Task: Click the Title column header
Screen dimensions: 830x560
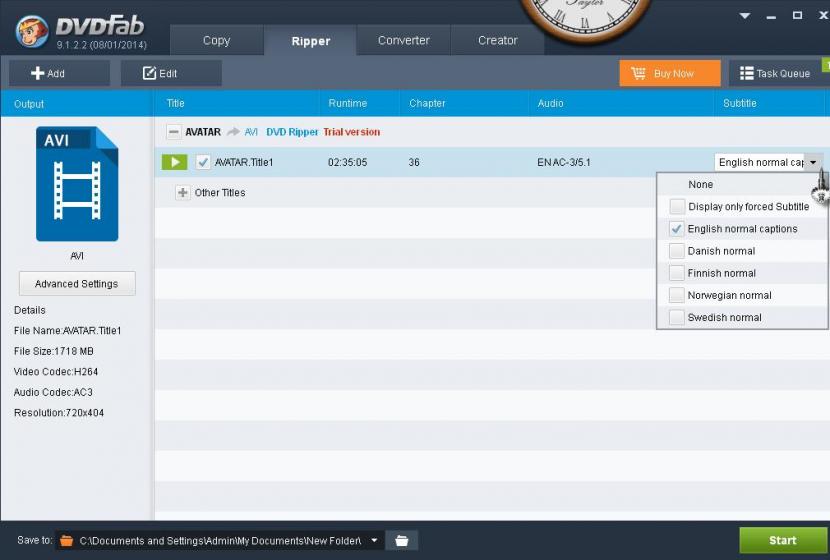Action: 176,103
